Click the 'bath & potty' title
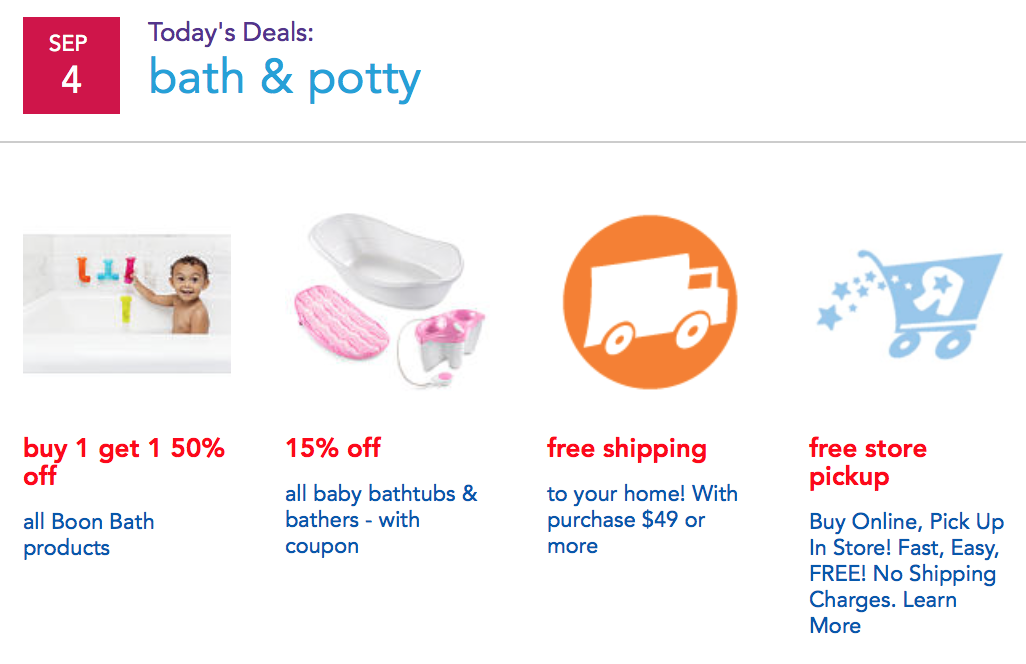The width and height of the screenshot is (1026, 664). click(x=285, y=79)
